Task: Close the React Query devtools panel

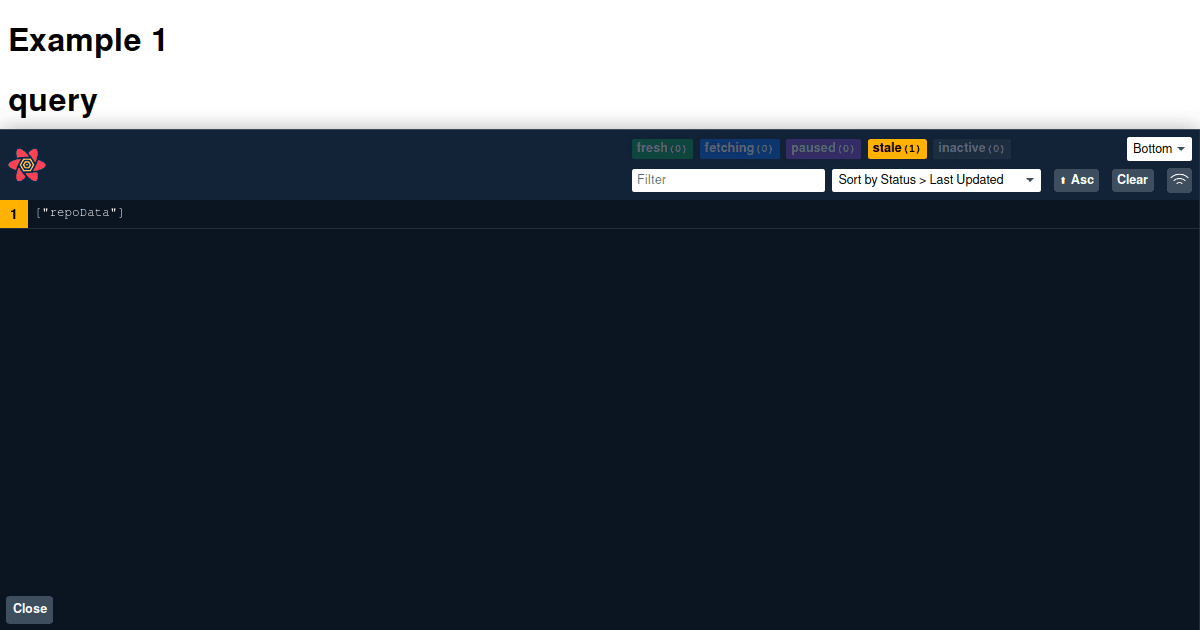Action: (29, 609)
